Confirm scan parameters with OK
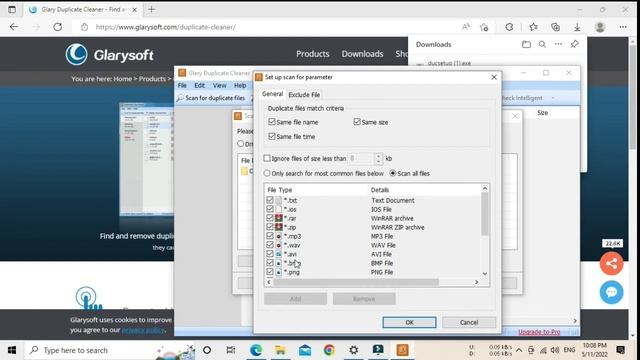The width and height of the screenshot is (640, 360). 409,322
